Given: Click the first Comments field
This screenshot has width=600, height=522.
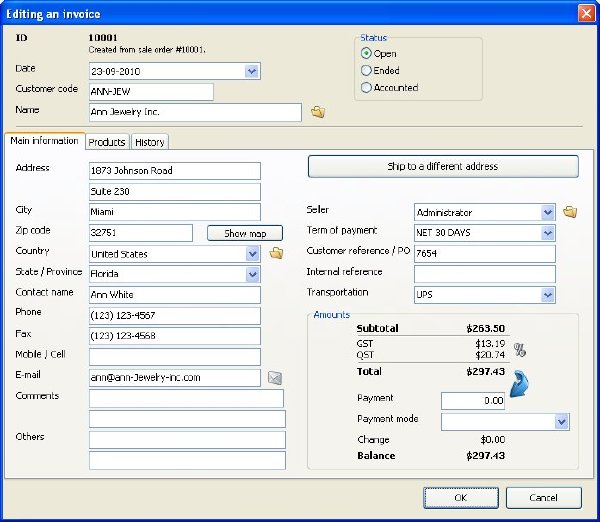Looking at the screenshot, I should click(187, 398).
